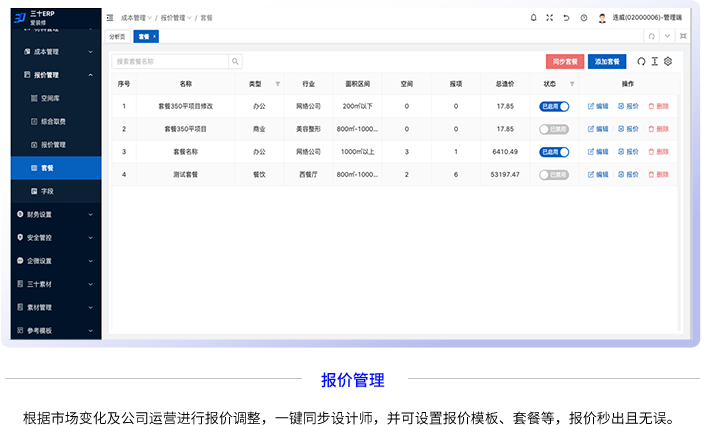Click the 添加套餐 button

tap(607, 61)
